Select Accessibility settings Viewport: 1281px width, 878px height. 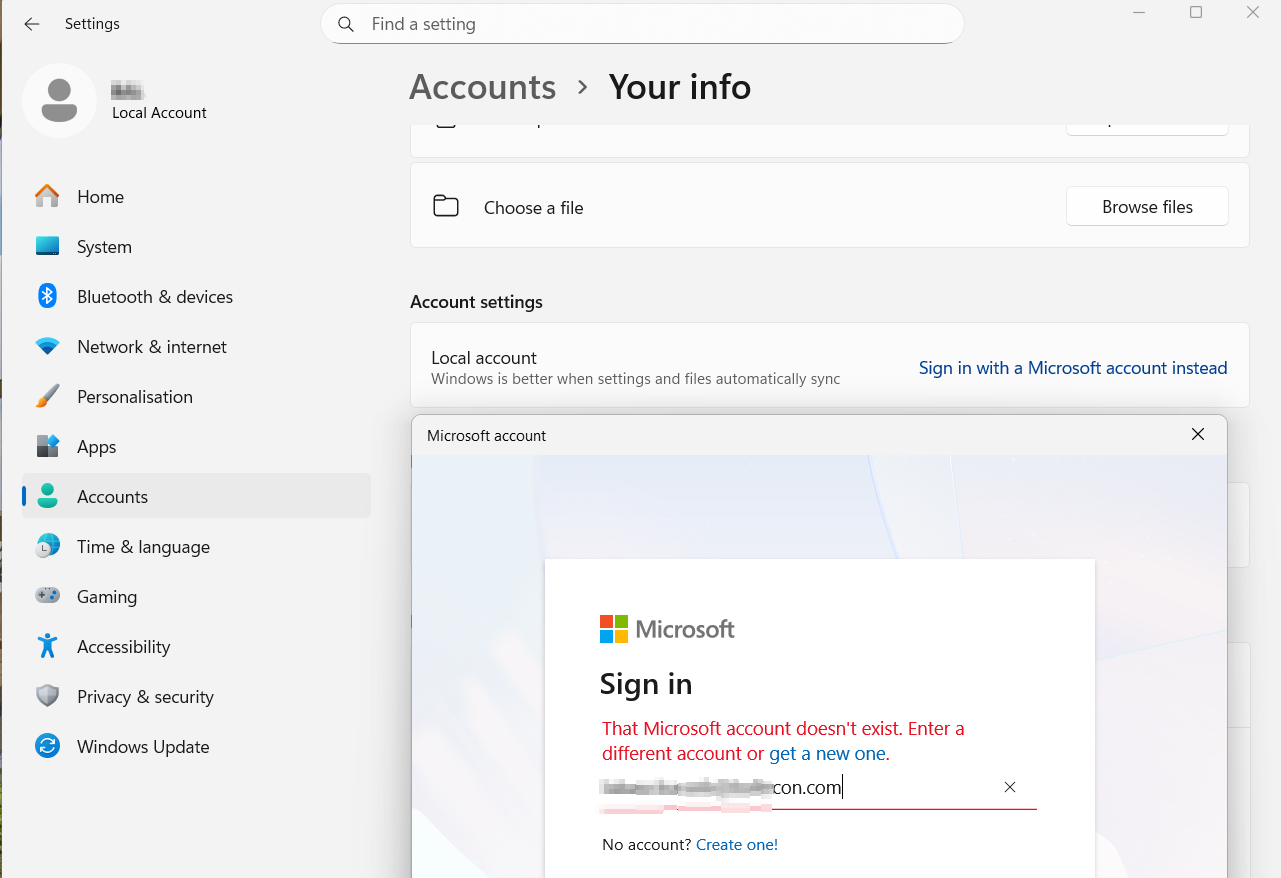click(196, 647)
